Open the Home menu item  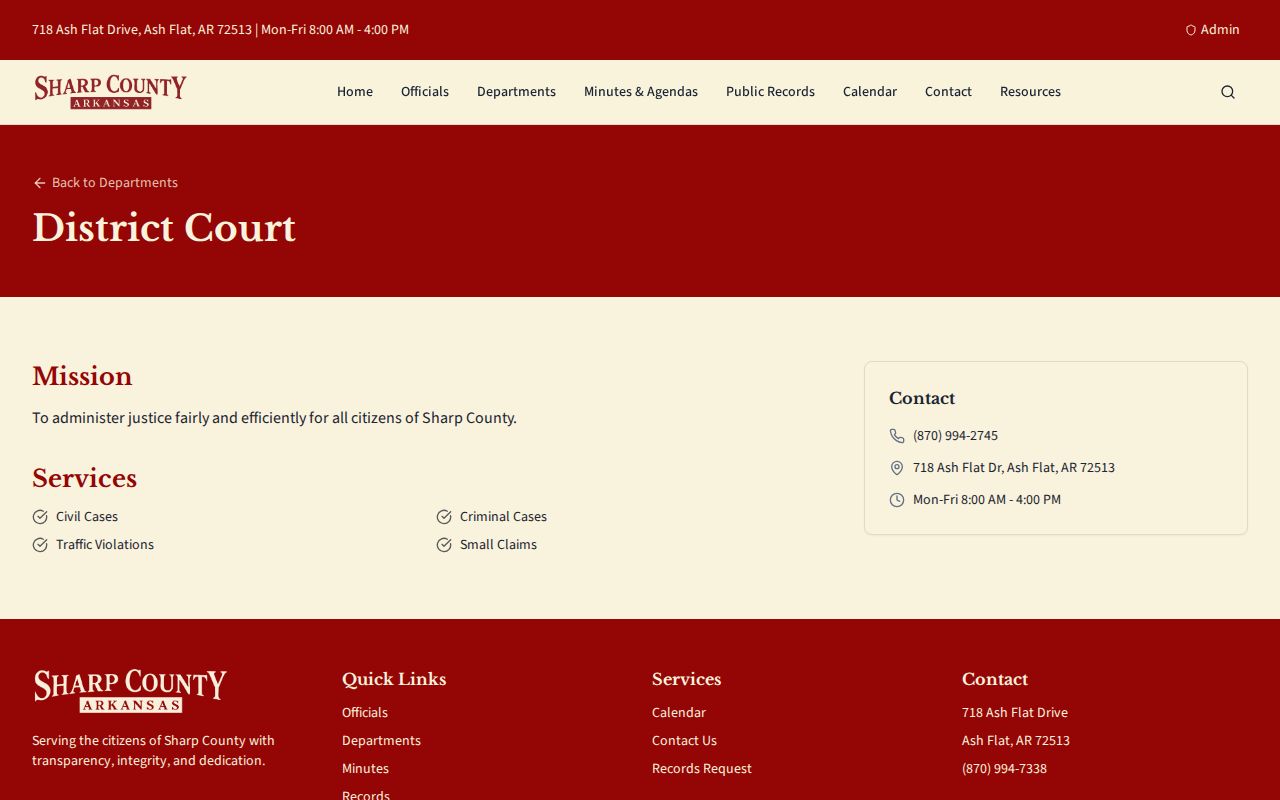[355, 92]
